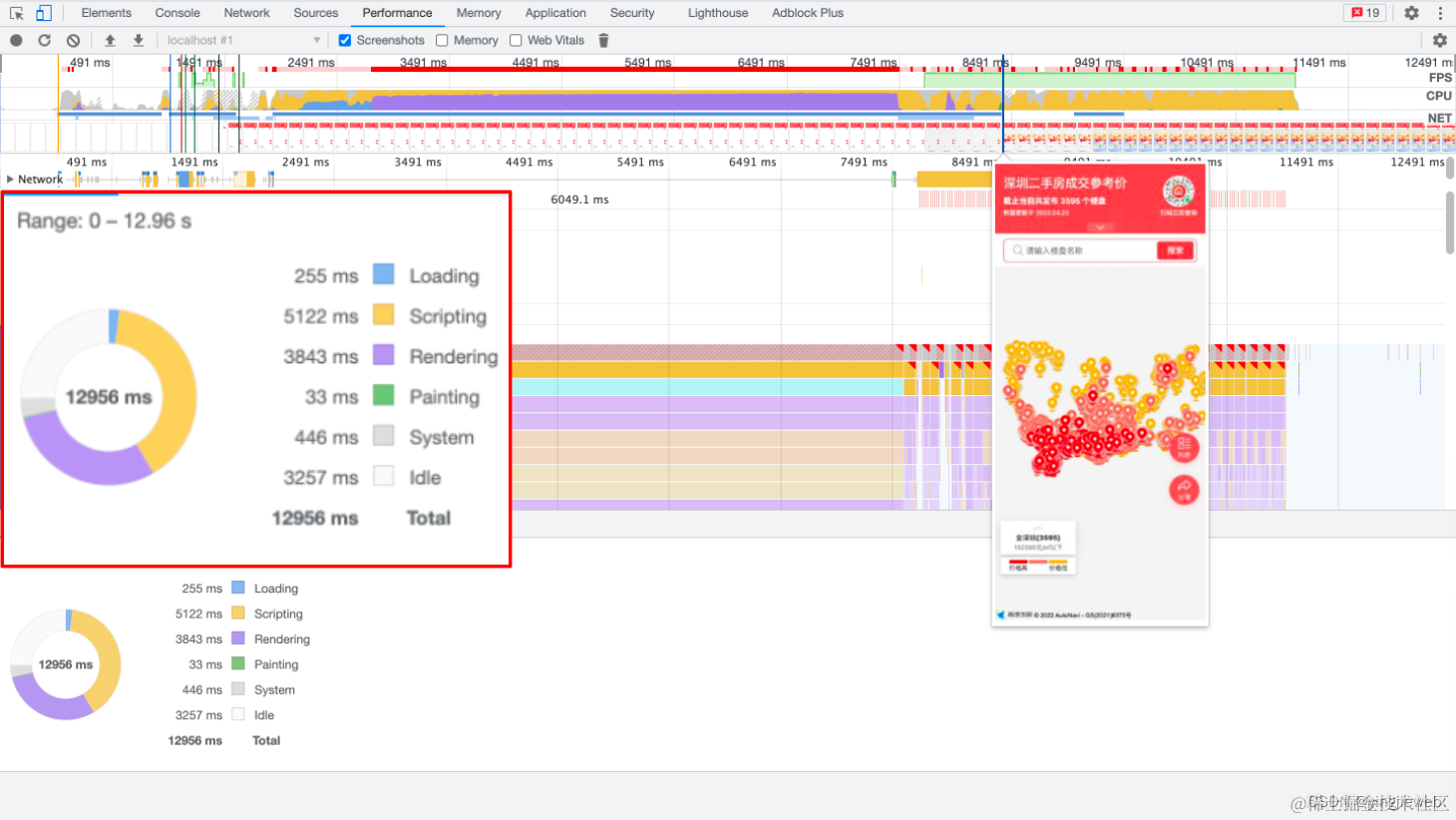This screenshot has height=820, width=1456.
Task: Click the map screenshot preview thumbnail
Action: click(x=1101, y=395)
